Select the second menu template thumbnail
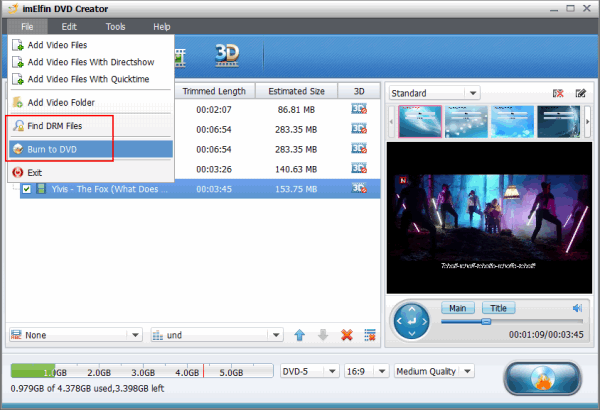 (466, 122)
